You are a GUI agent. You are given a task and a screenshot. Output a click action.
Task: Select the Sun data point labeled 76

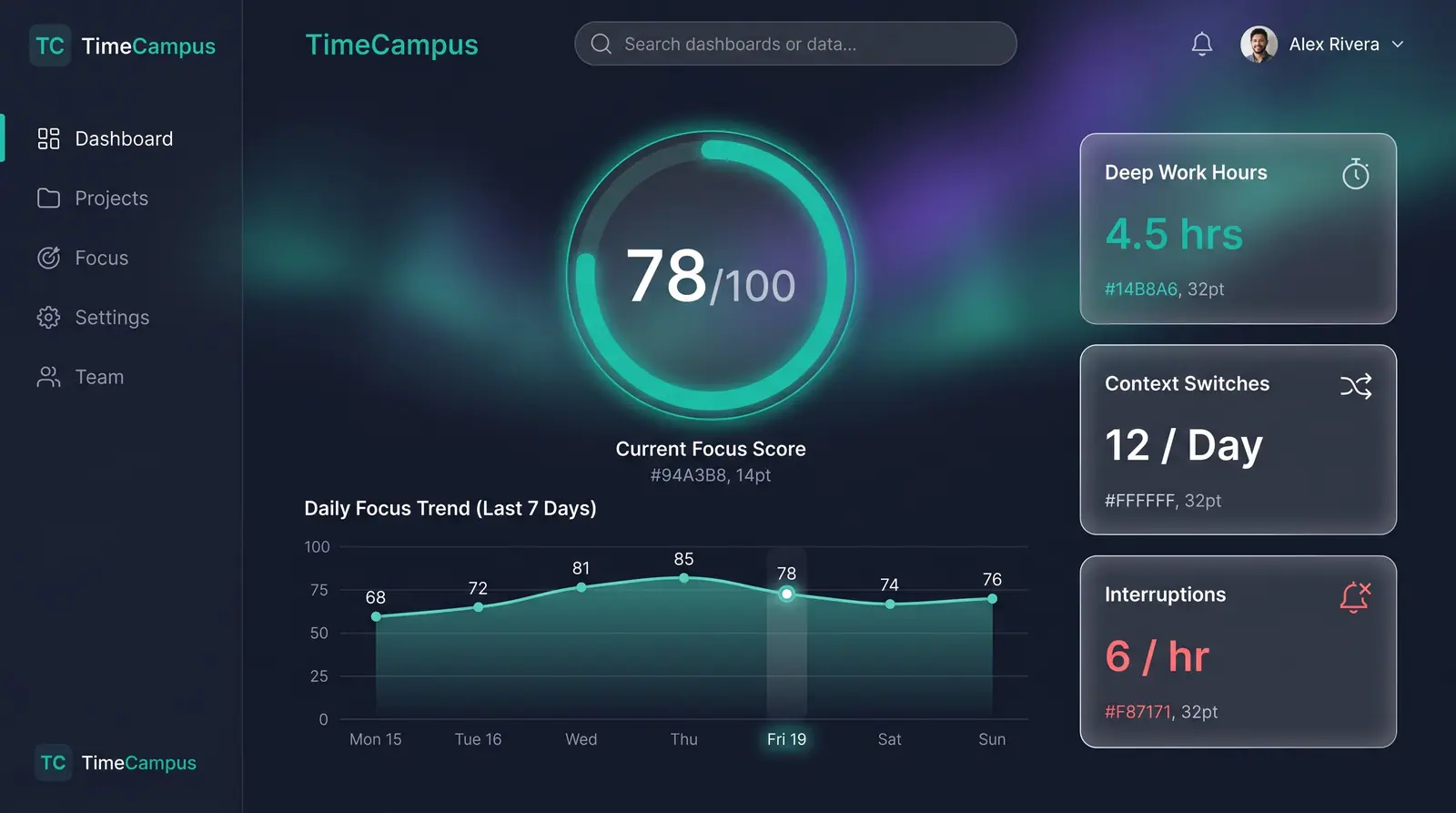[x=993, y=598]
